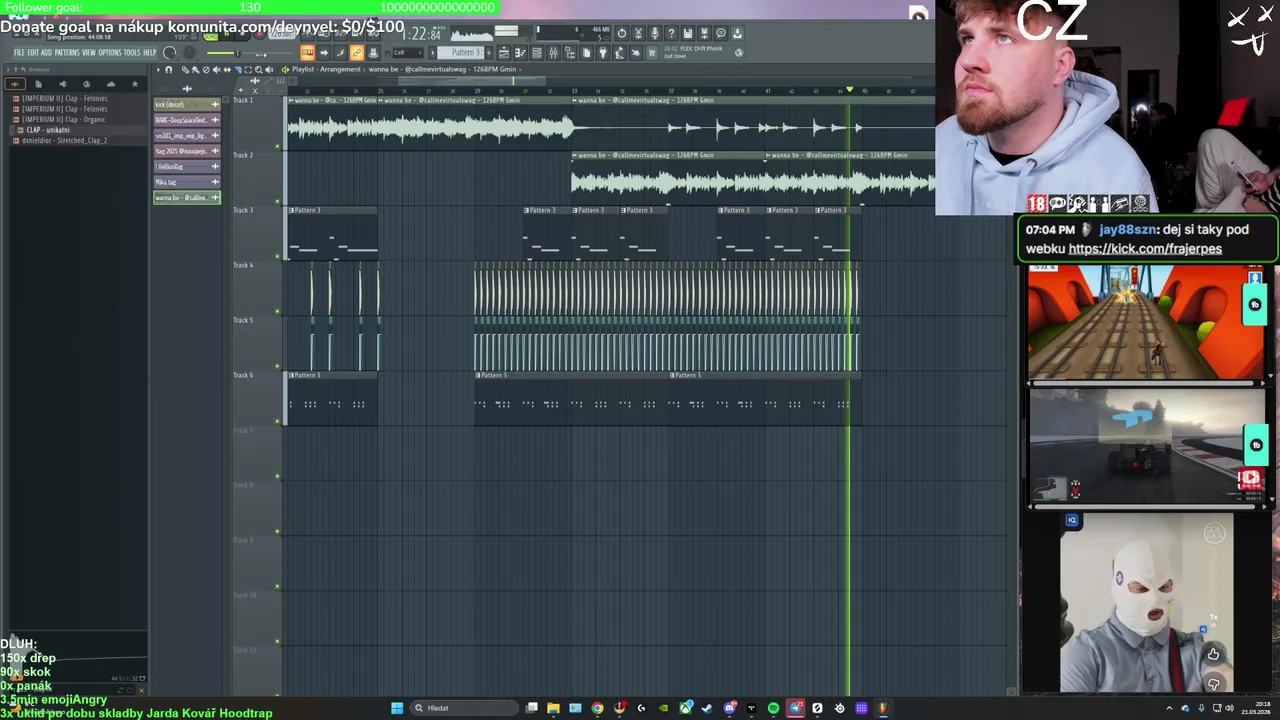Click the scissors audio editor icon
The width and height of the screenshot is (1280, 720).
click(x=638, y=33)
